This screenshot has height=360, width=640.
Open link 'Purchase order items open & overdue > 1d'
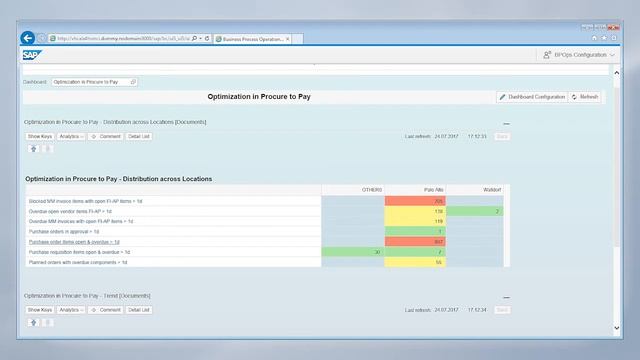click(74, 242)
